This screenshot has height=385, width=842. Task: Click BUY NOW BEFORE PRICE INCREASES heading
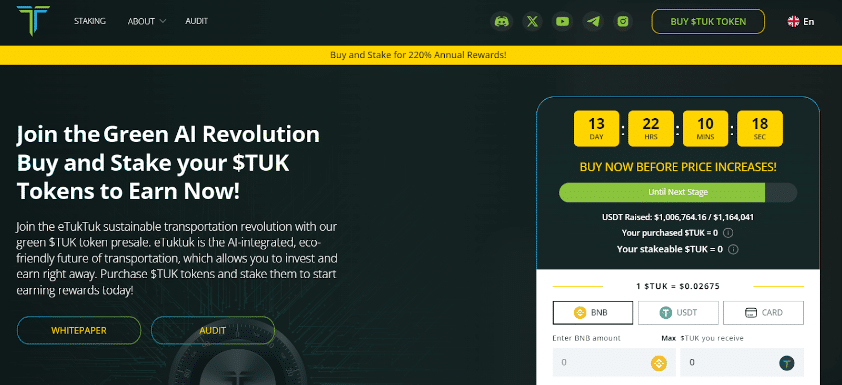tap(678, 167)
